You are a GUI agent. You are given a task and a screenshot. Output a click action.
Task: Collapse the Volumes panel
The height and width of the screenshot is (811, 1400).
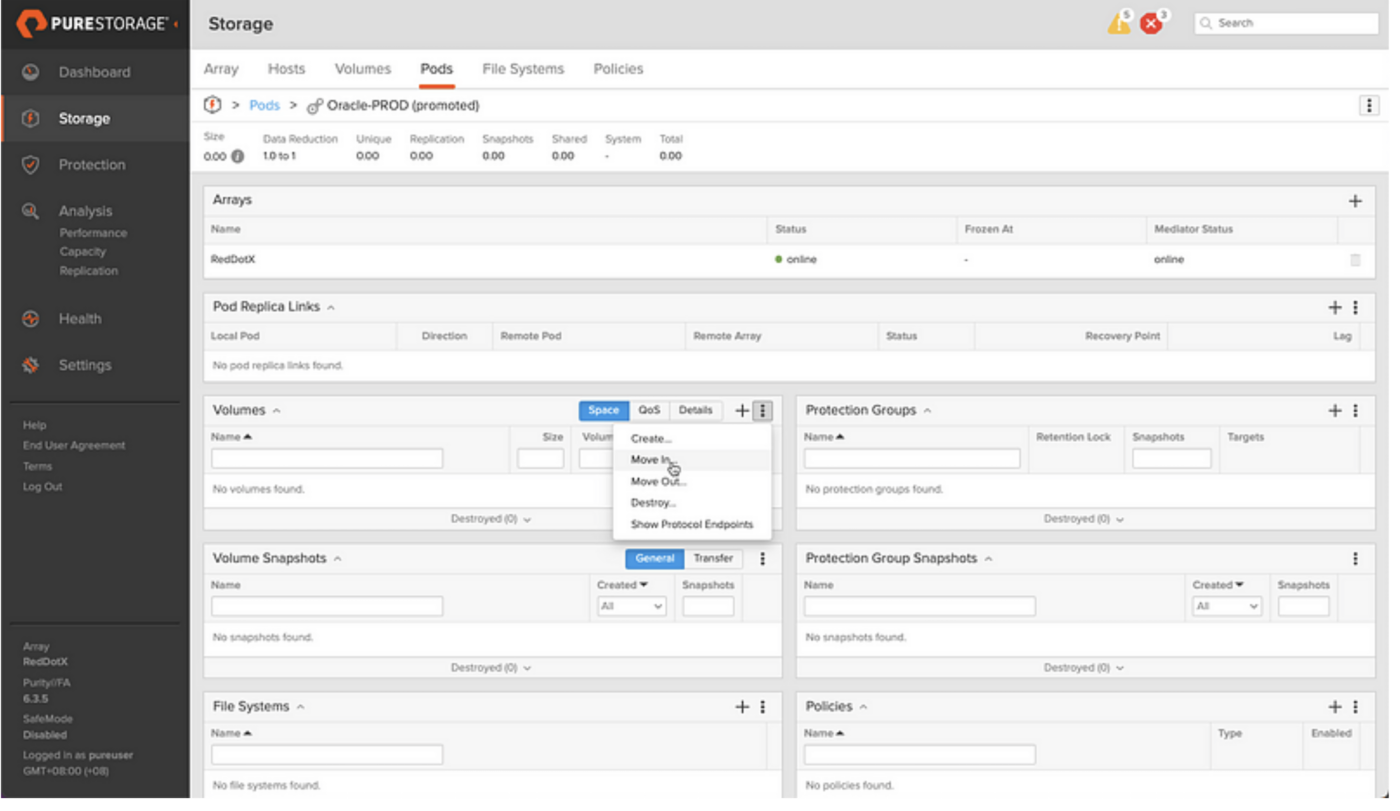pos(276,411)
